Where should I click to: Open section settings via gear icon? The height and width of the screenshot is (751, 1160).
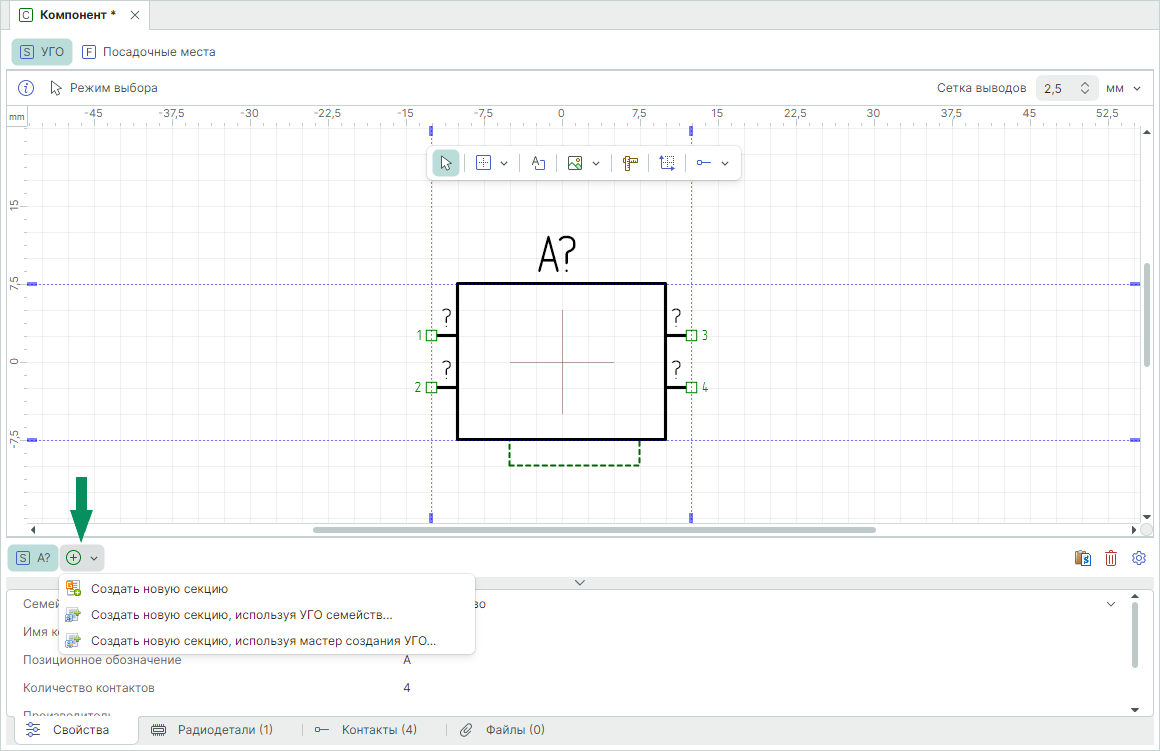[x=1139, y=558]
